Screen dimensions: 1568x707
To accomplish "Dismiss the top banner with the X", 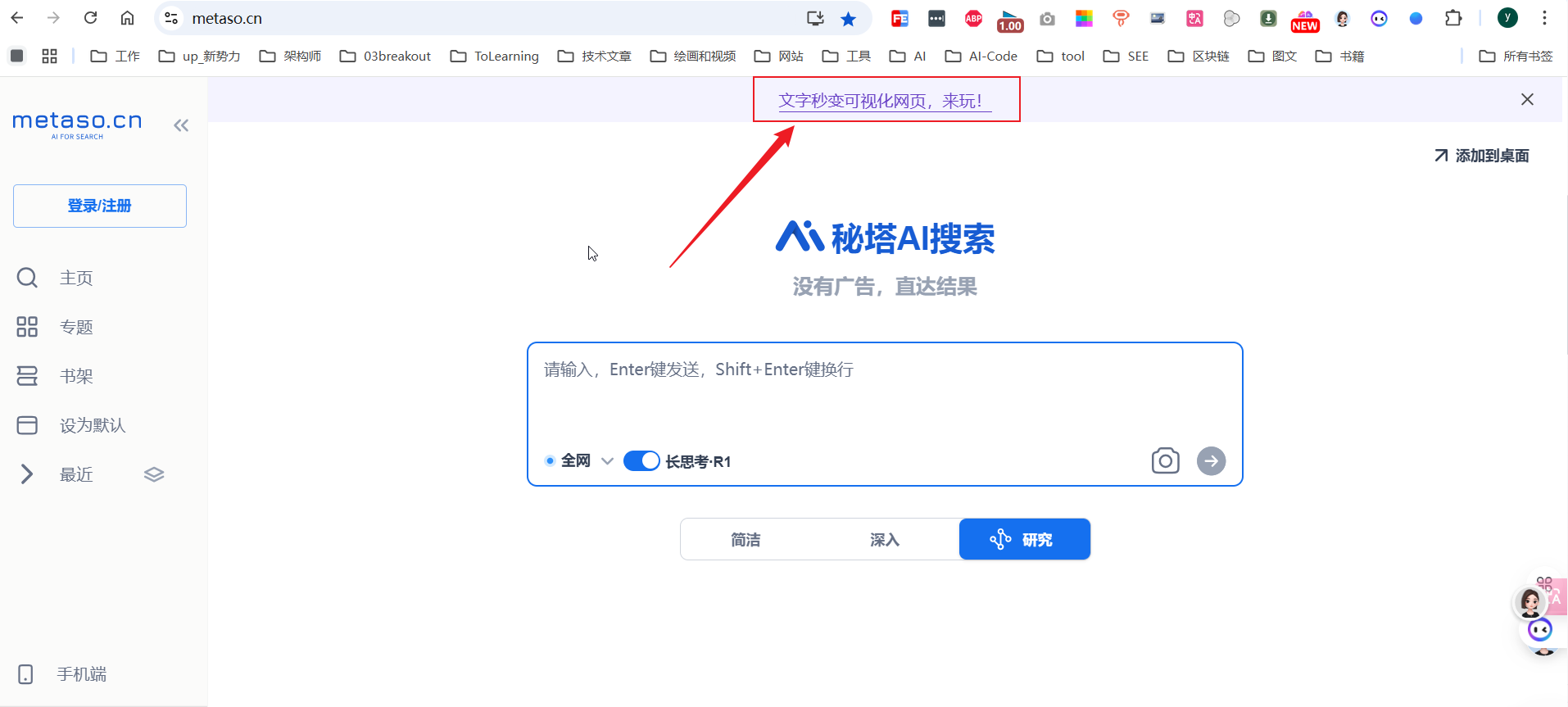I will coord(1527,99).
